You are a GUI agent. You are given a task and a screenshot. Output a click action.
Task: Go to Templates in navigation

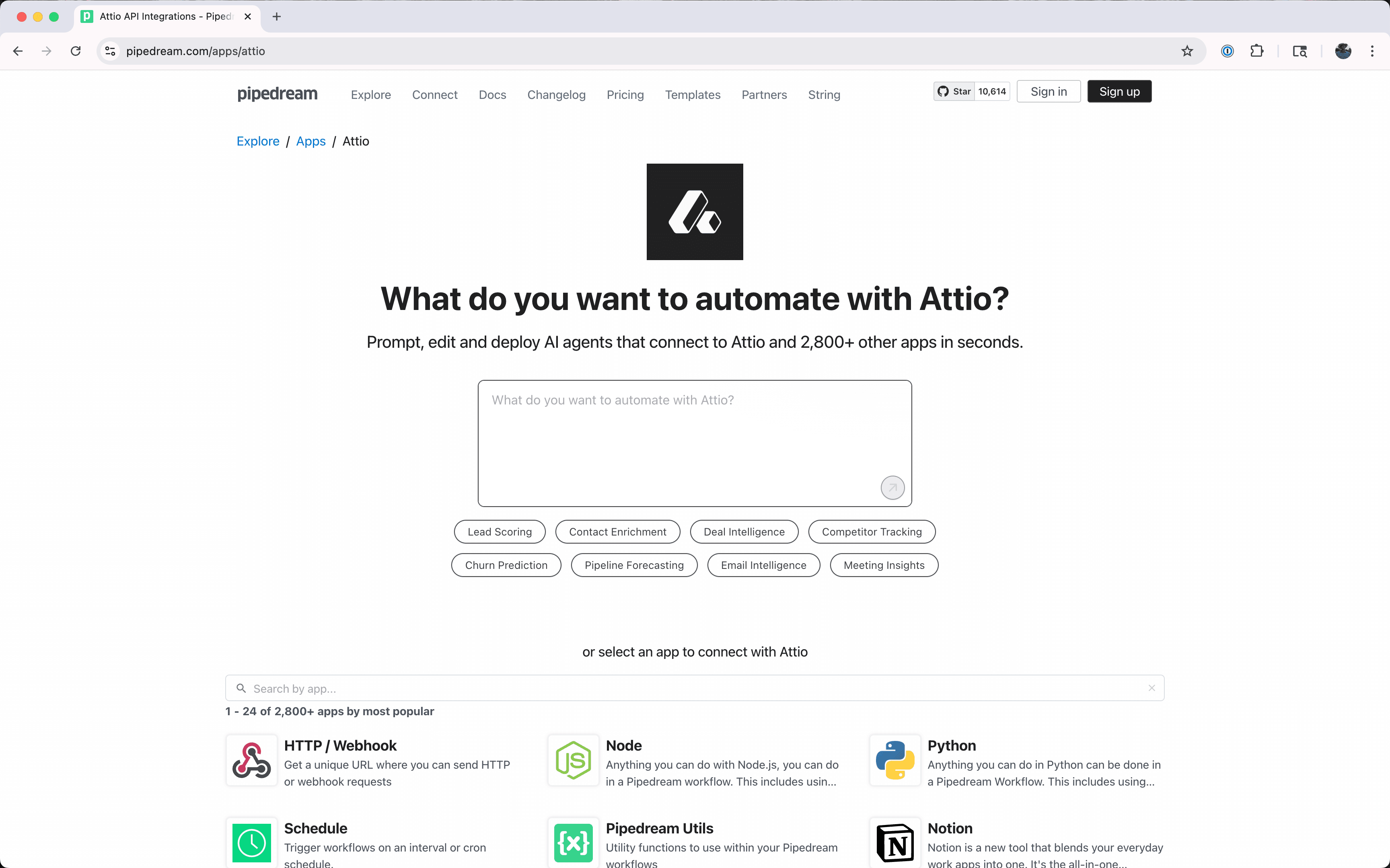click(x=693, y=95)
